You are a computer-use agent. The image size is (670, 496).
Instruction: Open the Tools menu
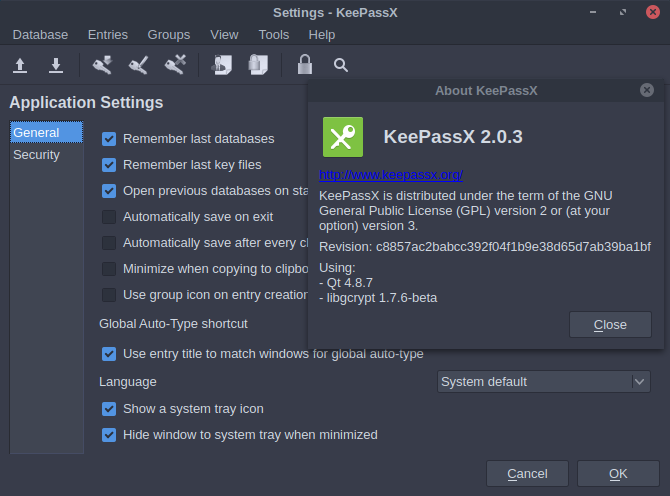coord(274,34)
